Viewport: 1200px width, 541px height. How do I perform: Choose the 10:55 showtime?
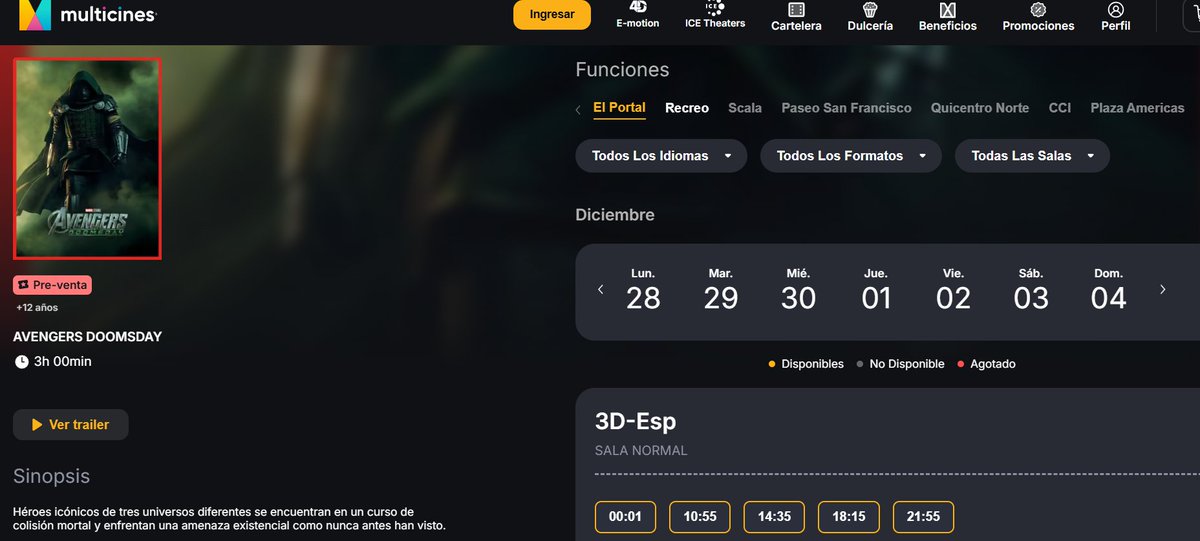point(700,517)
